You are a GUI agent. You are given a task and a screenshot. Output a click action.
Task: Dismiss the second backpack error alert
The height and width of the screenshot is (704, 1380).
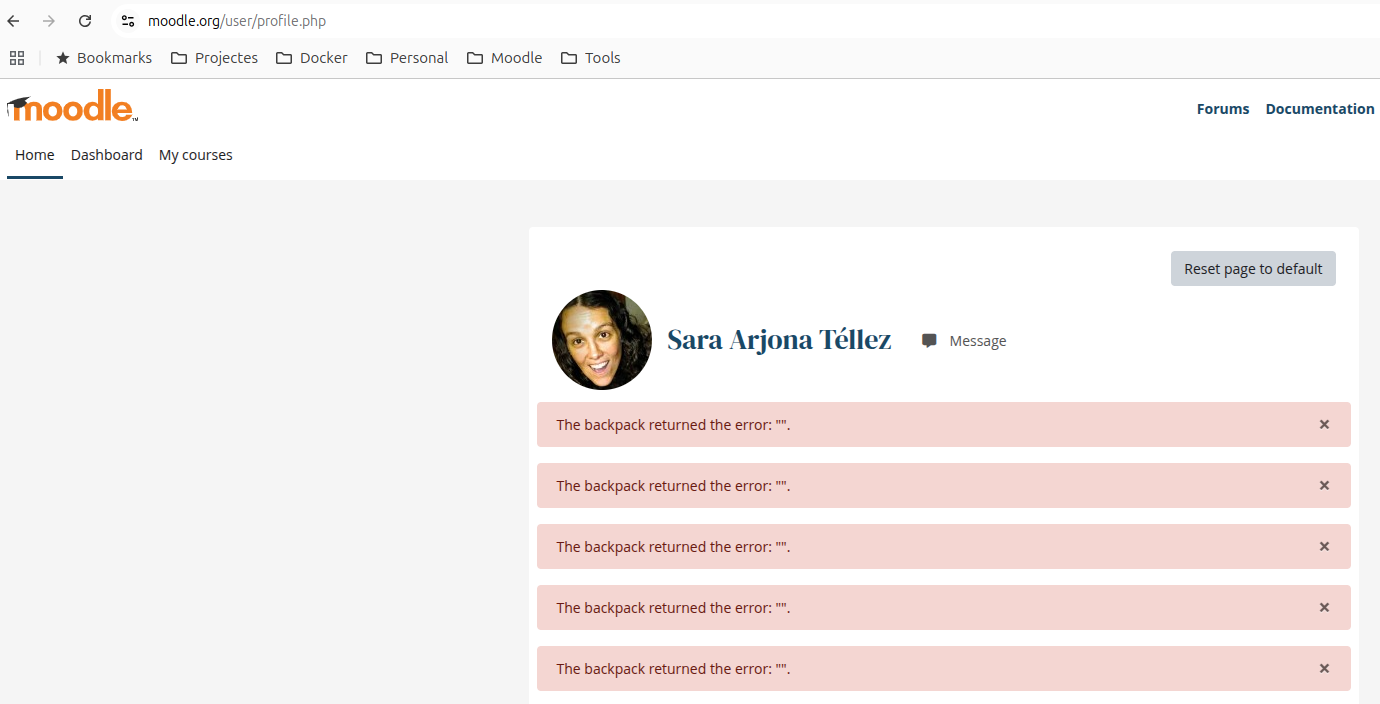(x=1324, y=486)
